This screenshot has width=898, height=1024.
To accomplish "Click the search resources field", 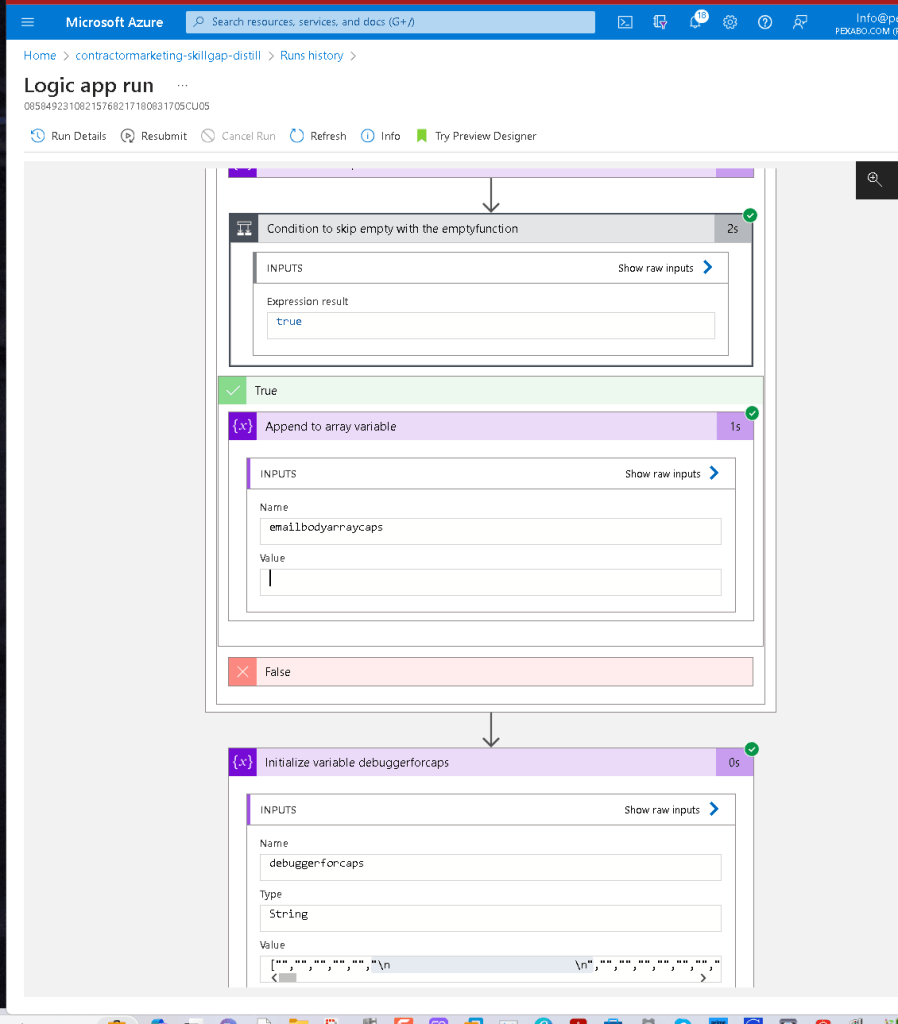I will point(391,22).
